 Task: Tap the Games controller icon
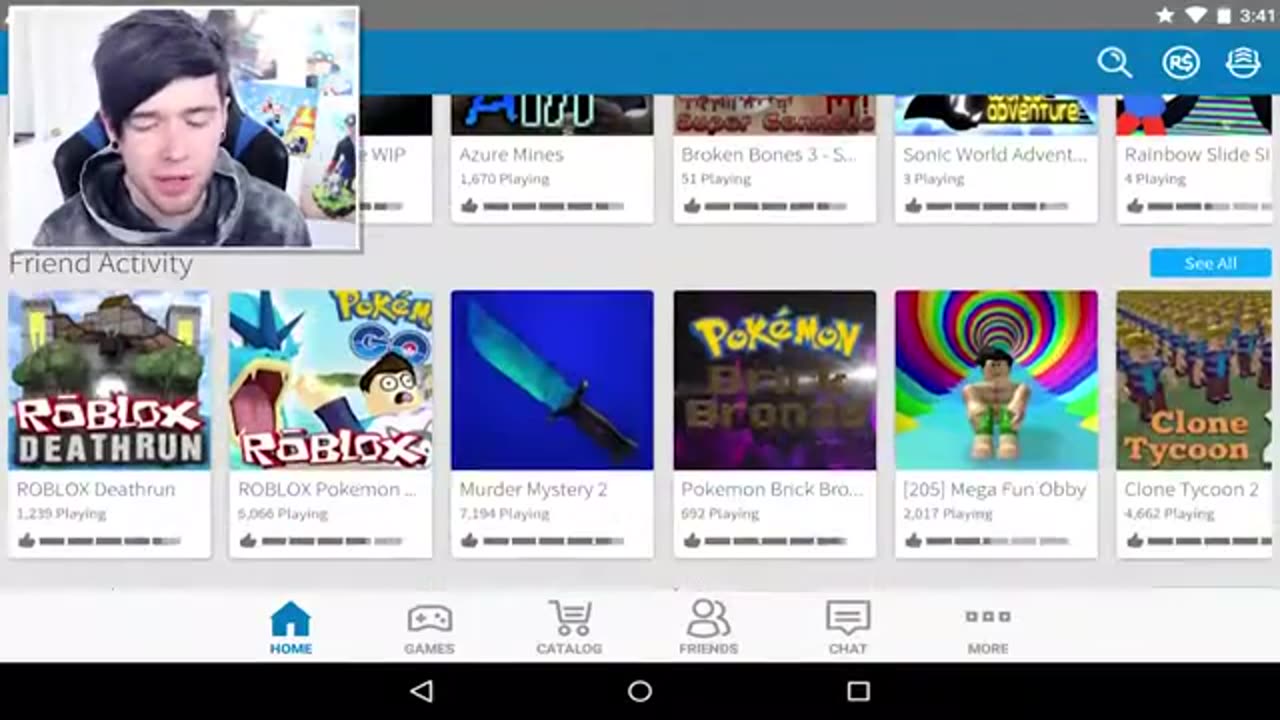(x=429, y=619)
